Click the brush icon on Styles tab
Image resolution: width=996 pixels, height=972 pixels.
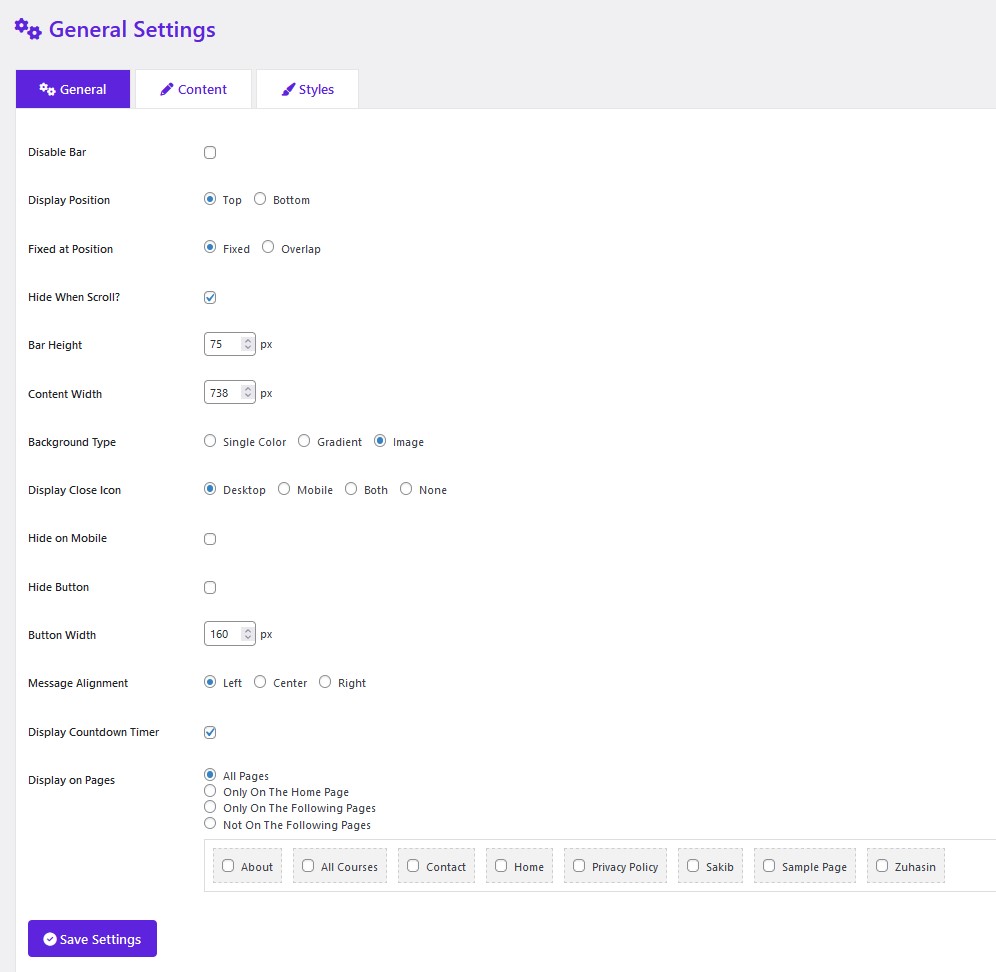[x=288, y=89]
